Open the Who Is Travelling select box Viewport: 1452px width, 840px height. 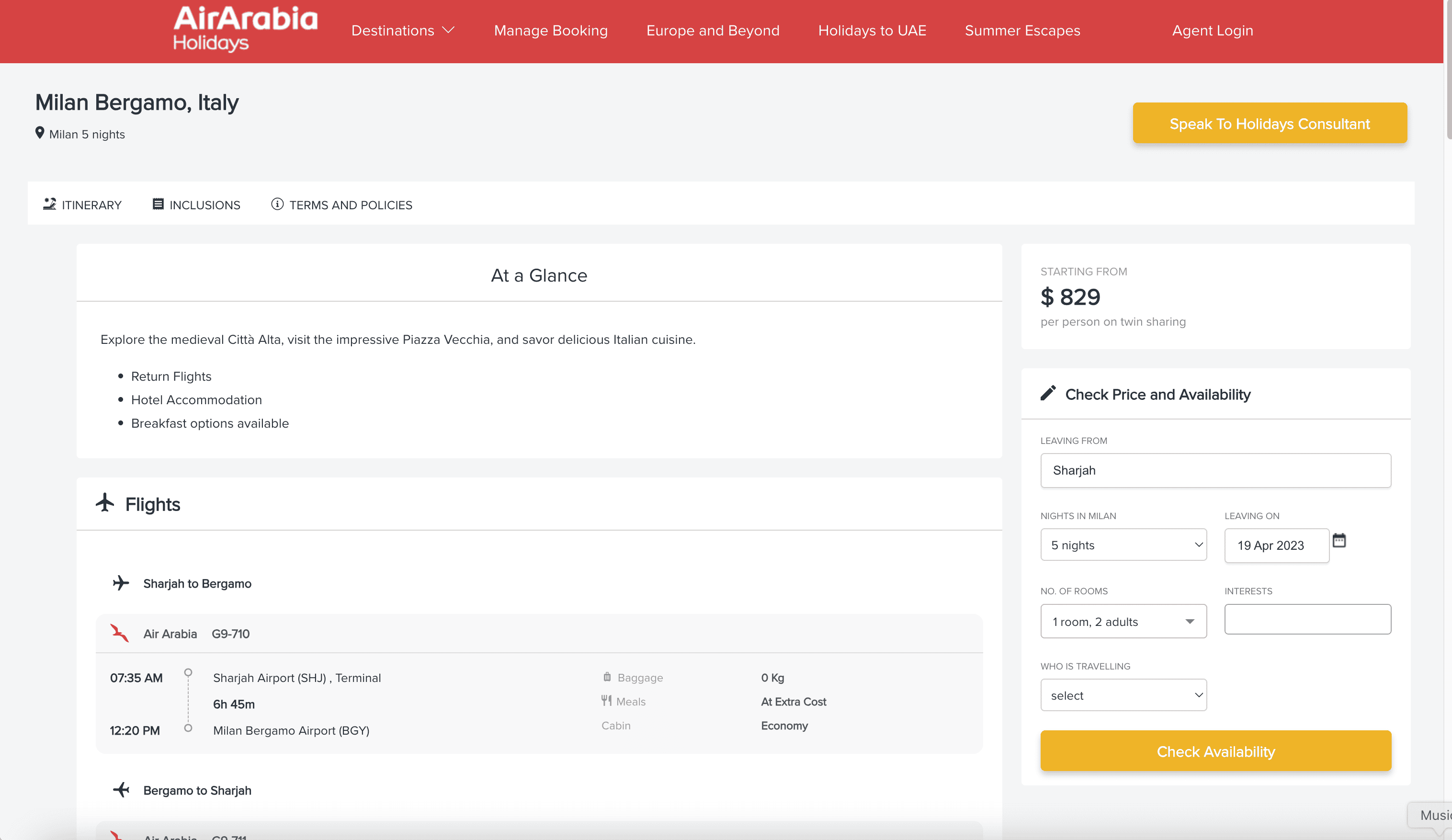click(1123, 695)
